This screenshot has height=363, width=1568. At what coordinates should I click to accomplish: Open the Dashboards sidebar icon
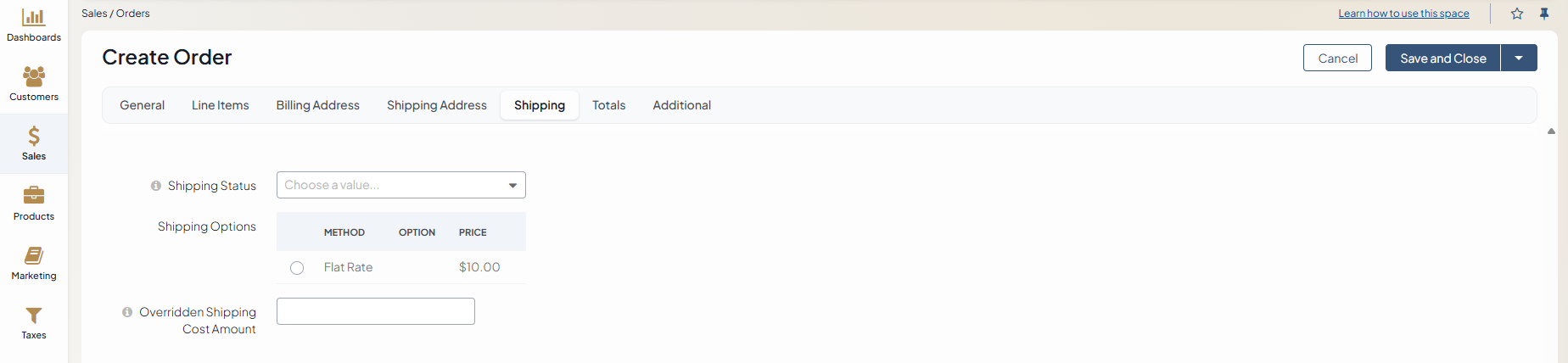[x=34, y=18]
